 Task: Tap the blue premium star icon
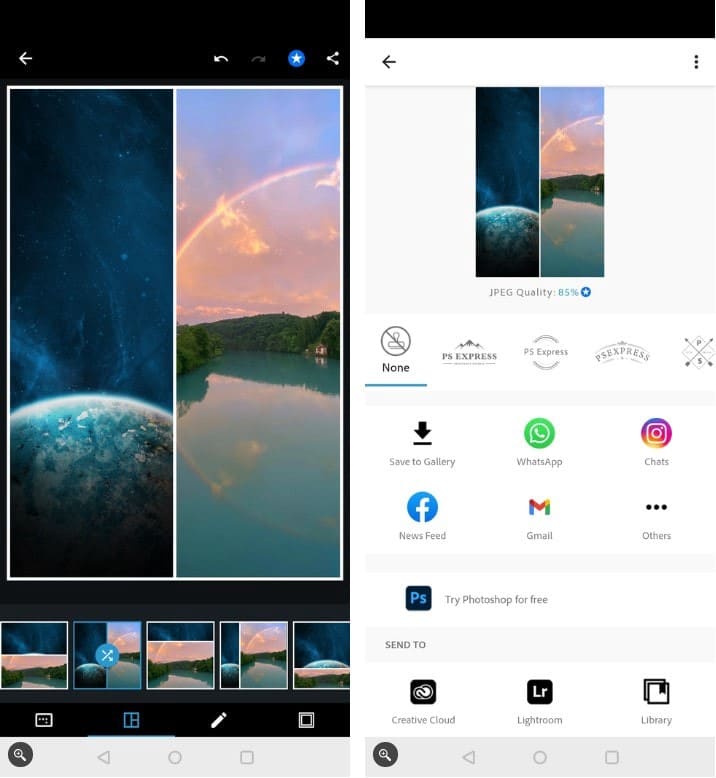coord(296,59)
